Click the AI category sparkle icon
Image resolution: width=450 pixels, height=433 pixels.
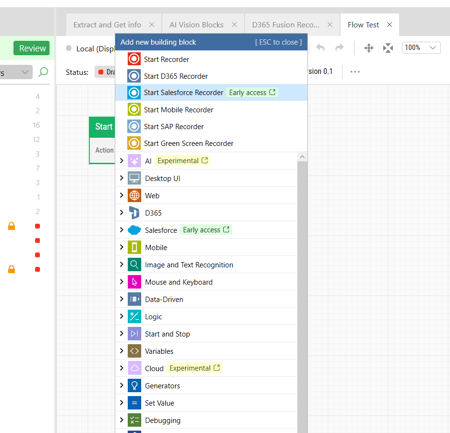click(134, 161)
